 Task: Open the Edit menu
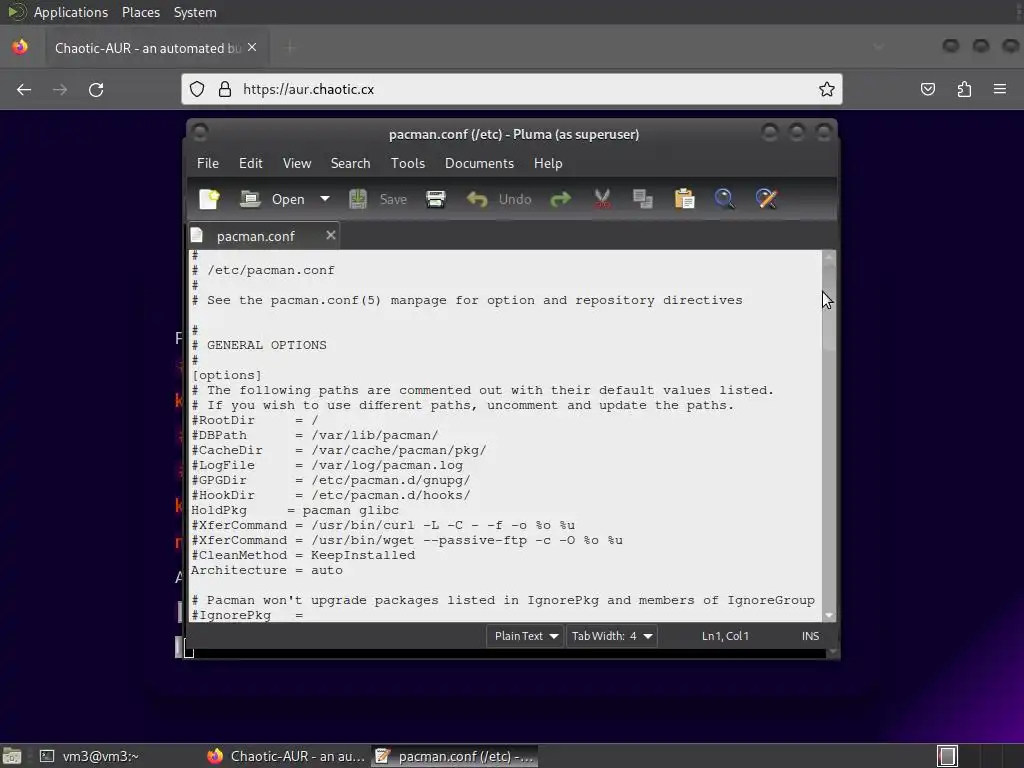point(251,163)
